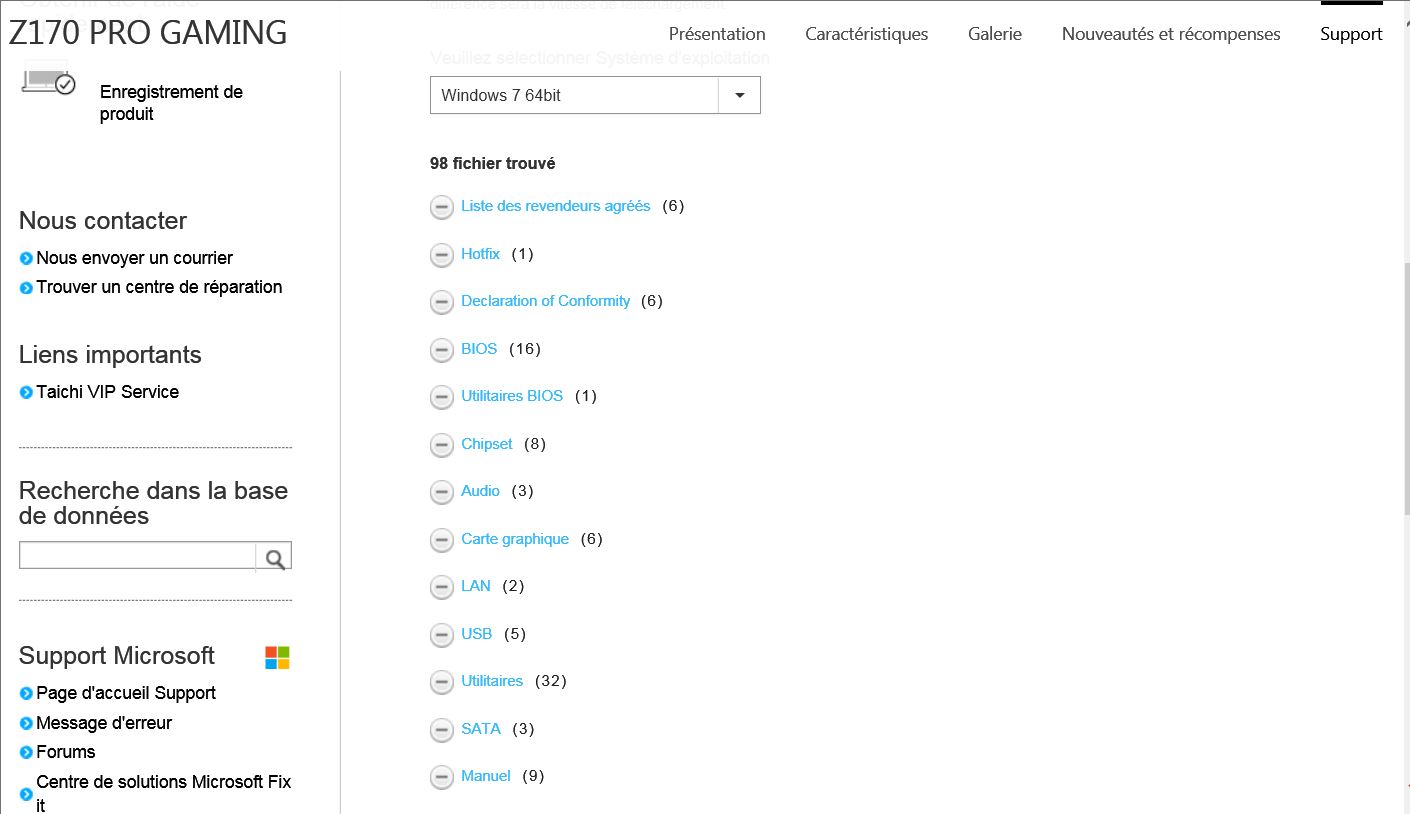Image resolution: width=1410 pixels, height=814 pixels.
Task: Toggle the Audio category minus icon
Action: pyautogui.click(x=442, y=492)
